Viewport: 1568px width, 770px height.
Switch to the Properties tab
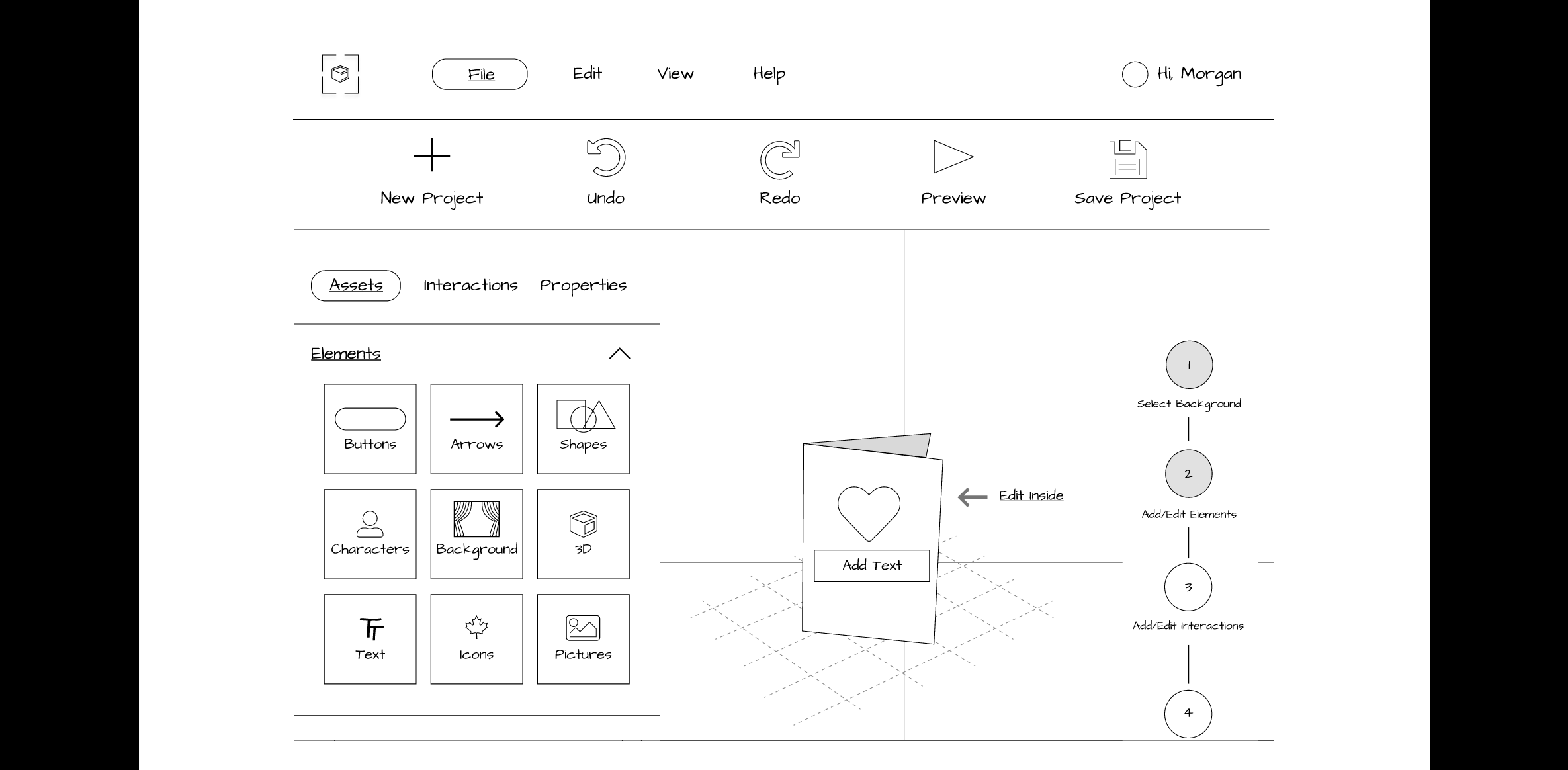[x=584, y=285]
